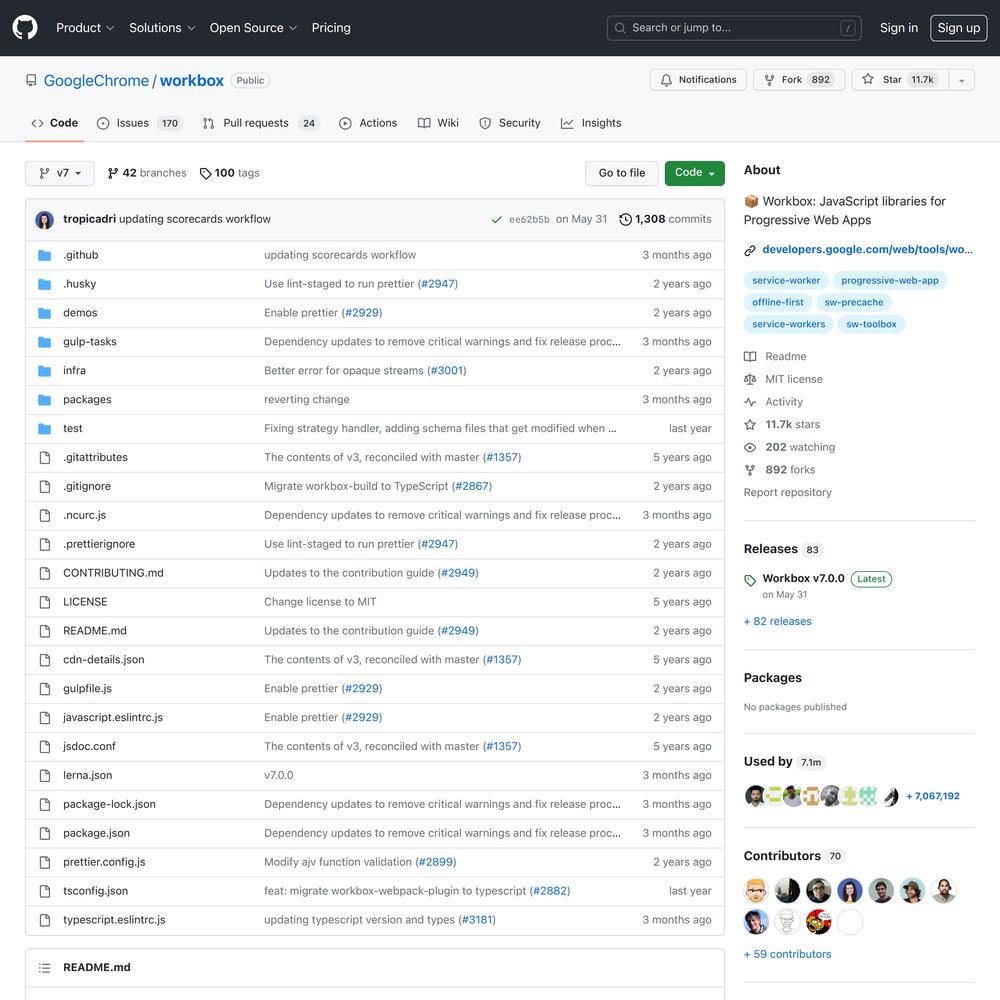Screen dimensions: 1000x1000
Task: Open the developers.google.com website link
Action: (867, 249)
